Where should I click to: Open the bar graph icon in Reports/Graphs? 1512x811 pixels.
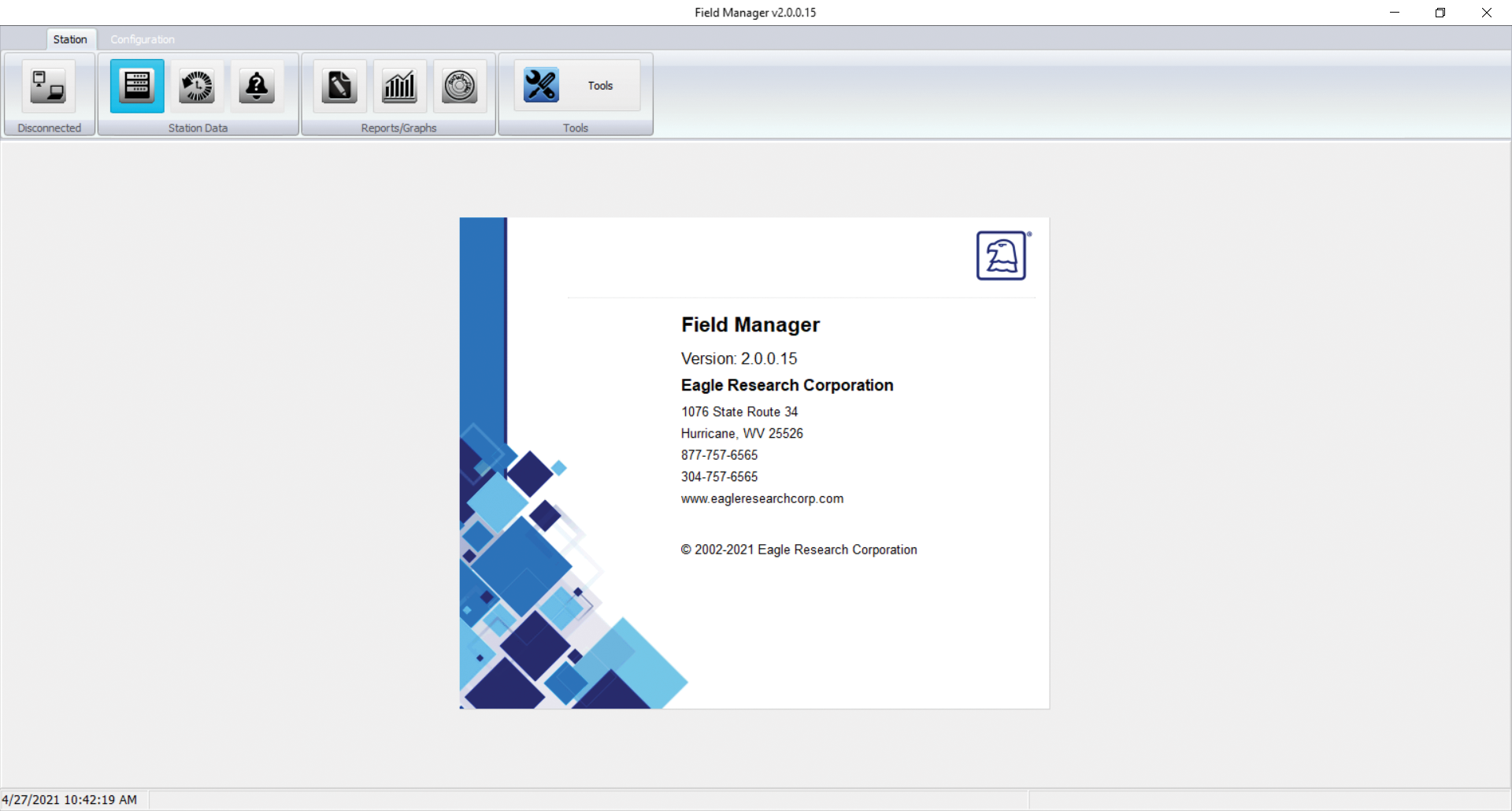click(x=400, y=86)
